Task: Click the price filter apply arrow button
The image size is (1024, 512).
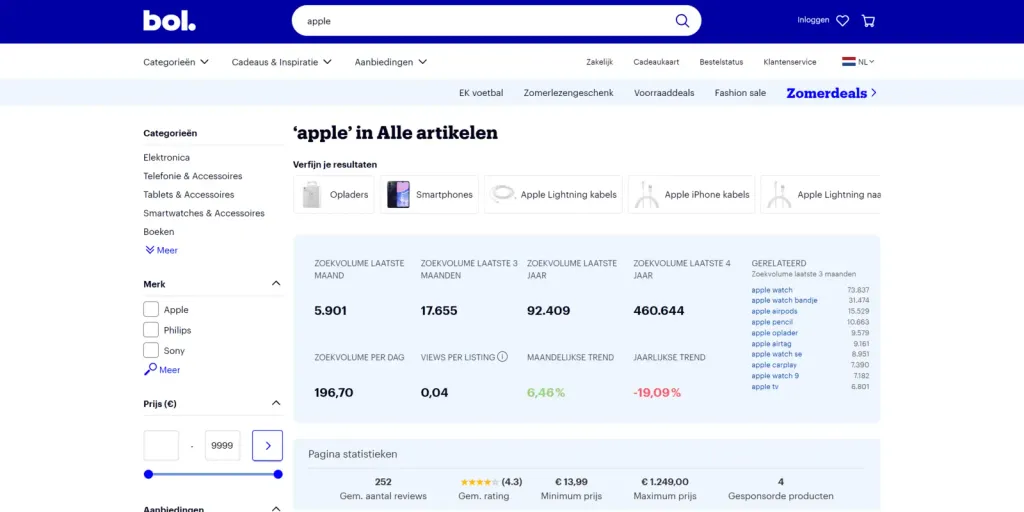Action: pos(268,445)
